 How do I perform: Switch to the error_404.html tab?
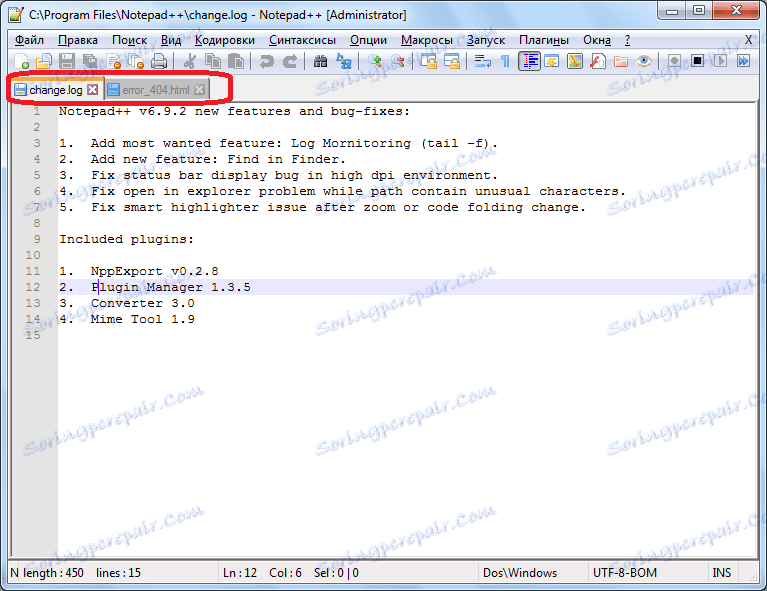(x=156, y=90)
